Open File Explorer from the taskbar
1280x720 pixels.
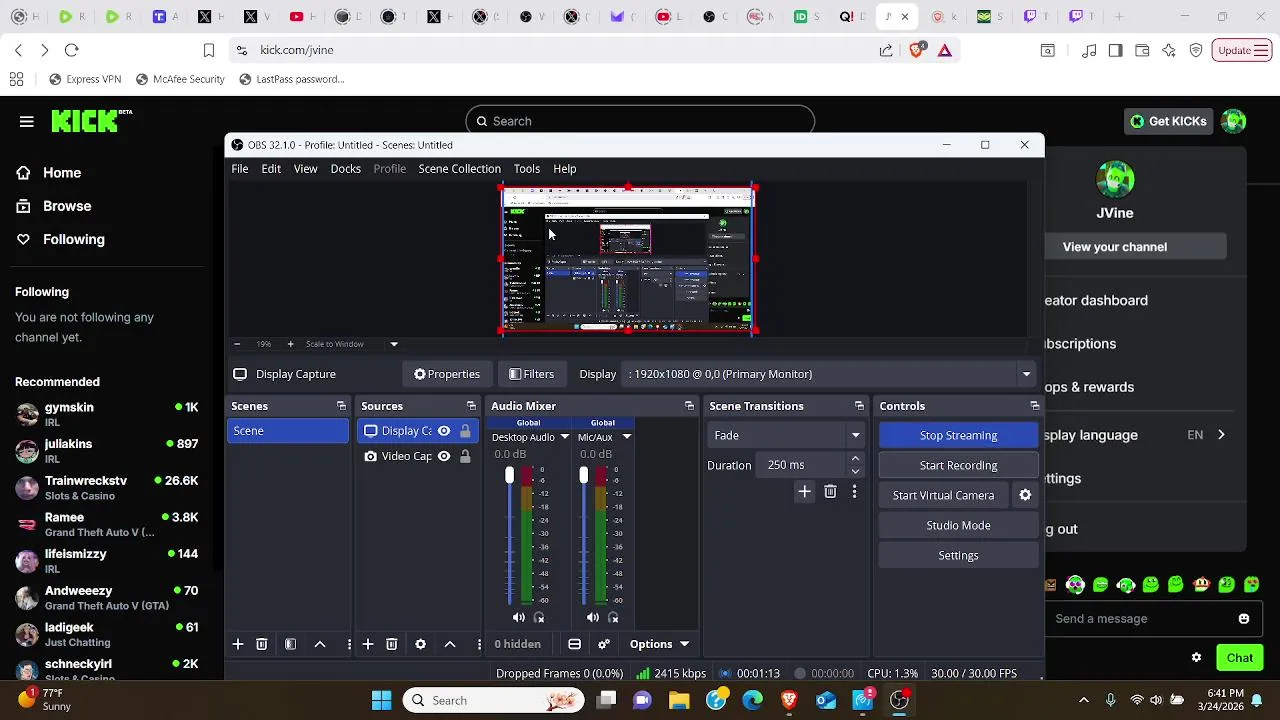[x=679, y=700]
